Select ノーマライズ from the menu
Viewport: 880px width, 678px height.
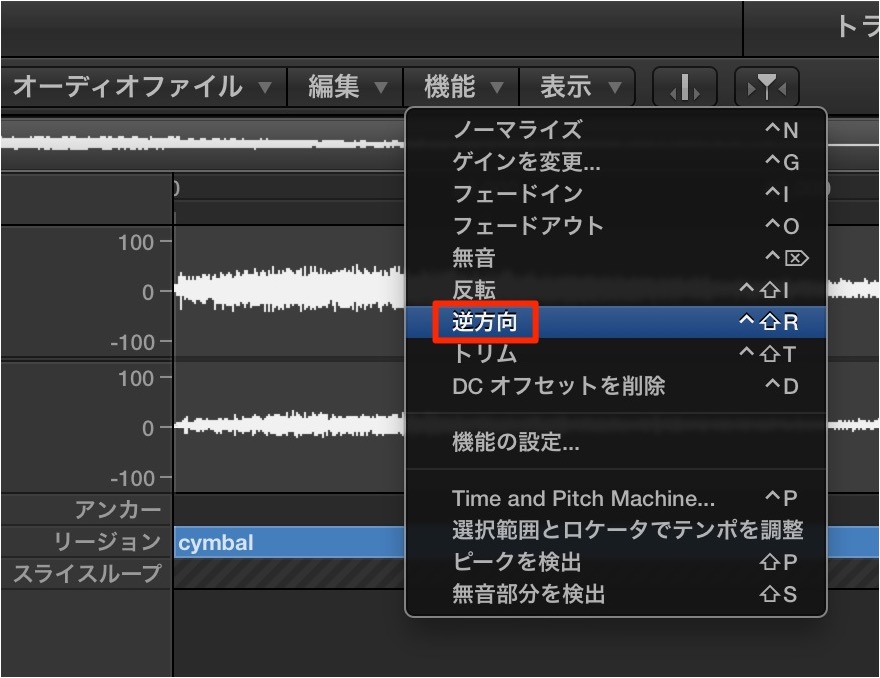(x=616, y=130)
